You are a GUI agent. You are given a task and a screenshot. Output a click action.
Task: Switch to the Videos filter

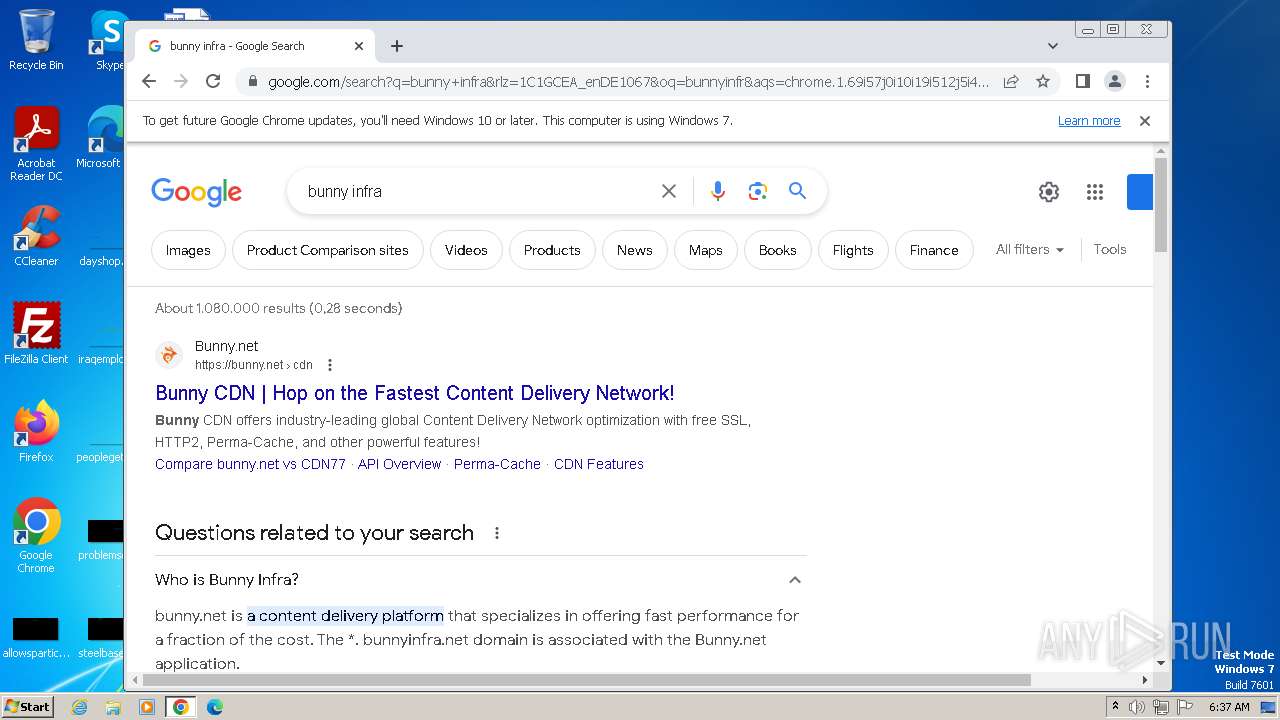tap(466, 250)
